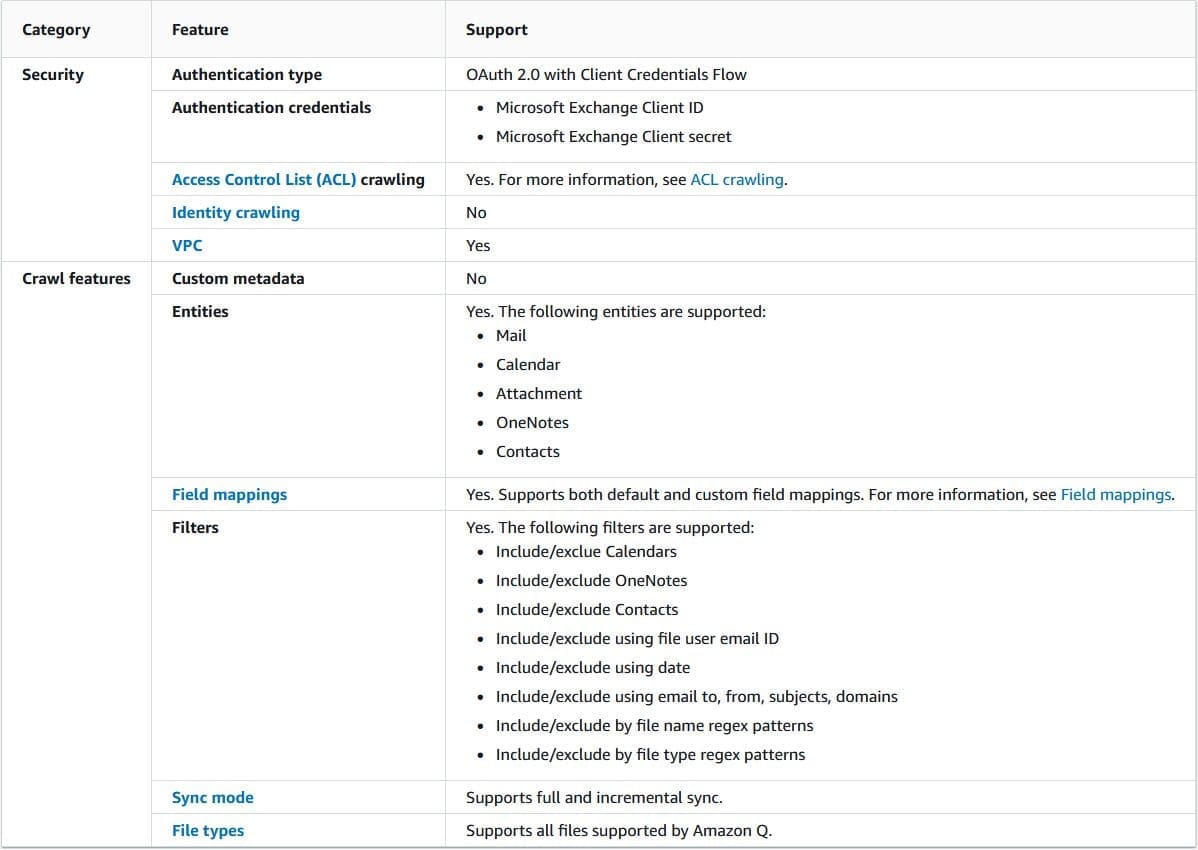The width and height of the screenshot is (1198, 850).
Task: Click the Microsoft Exchange Client secret bullet
Action: pos(613,137)
